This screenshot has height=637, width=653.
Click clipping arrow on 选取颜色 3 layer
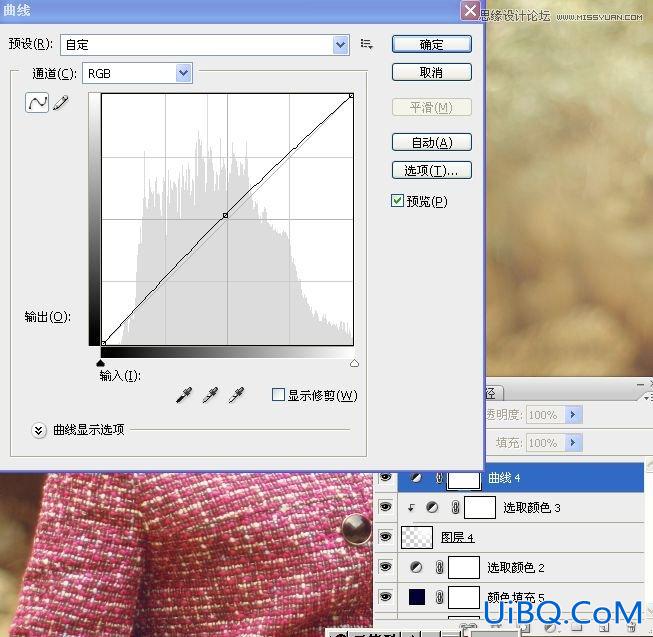pyautogui.click(x=411, y=508)
